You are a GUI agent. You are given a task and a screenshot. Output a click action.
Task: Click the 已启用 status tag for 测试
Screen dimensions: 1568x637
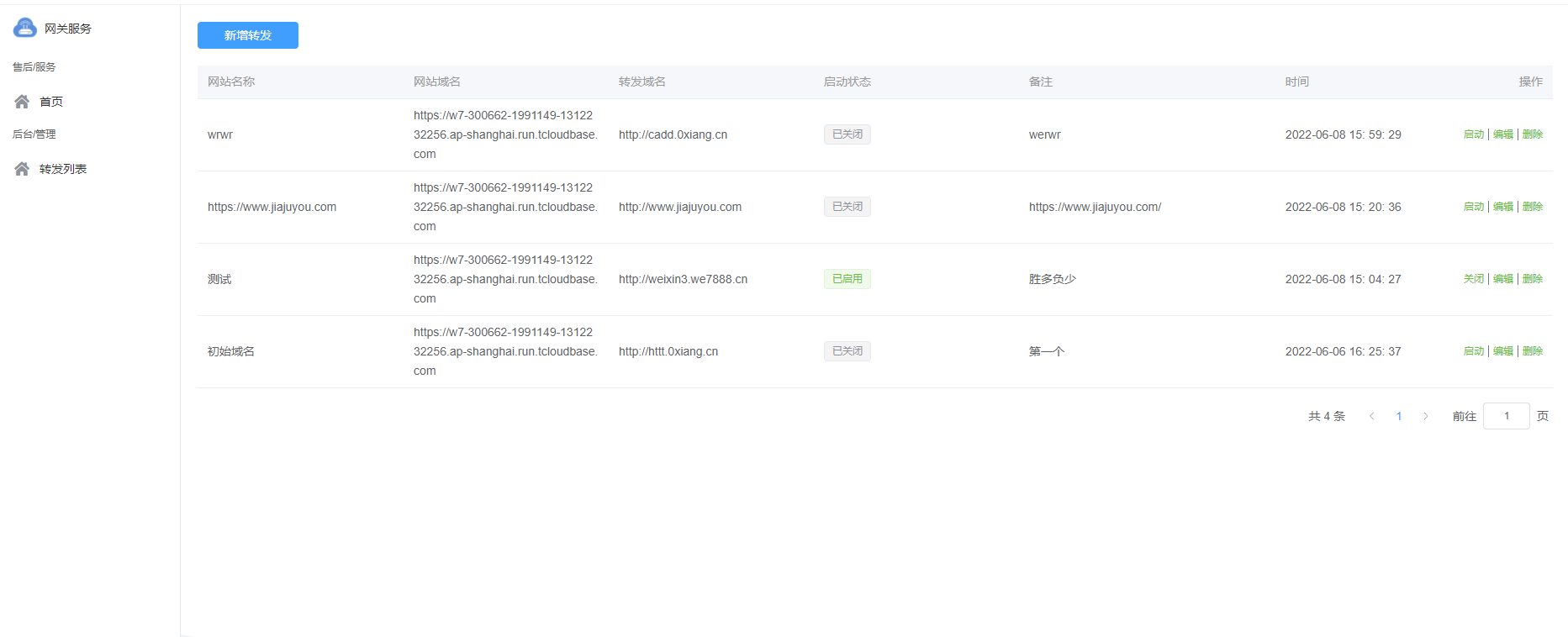[847, 279]
